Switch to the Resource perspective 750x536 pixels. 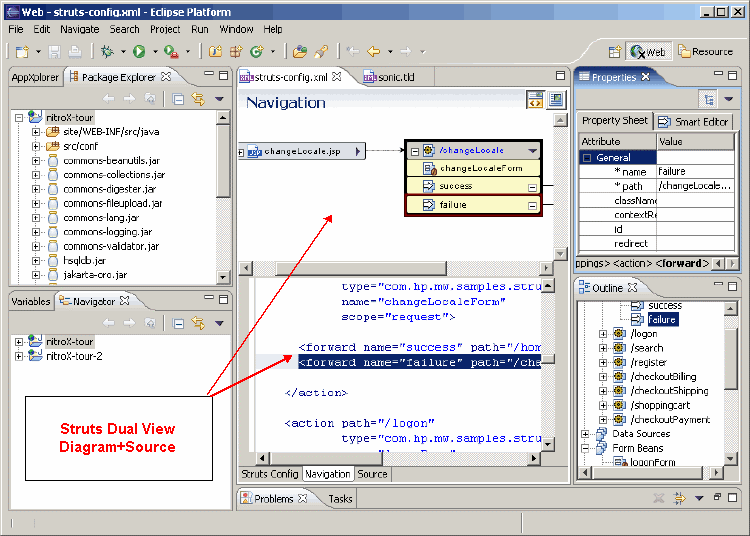706,52
